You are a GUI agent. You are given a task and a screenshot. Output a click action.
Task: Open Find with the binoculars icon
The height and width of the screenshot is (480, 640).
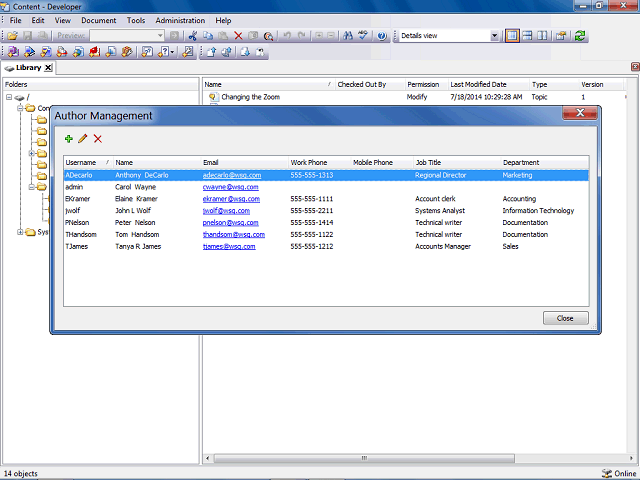tap(348, 36)
